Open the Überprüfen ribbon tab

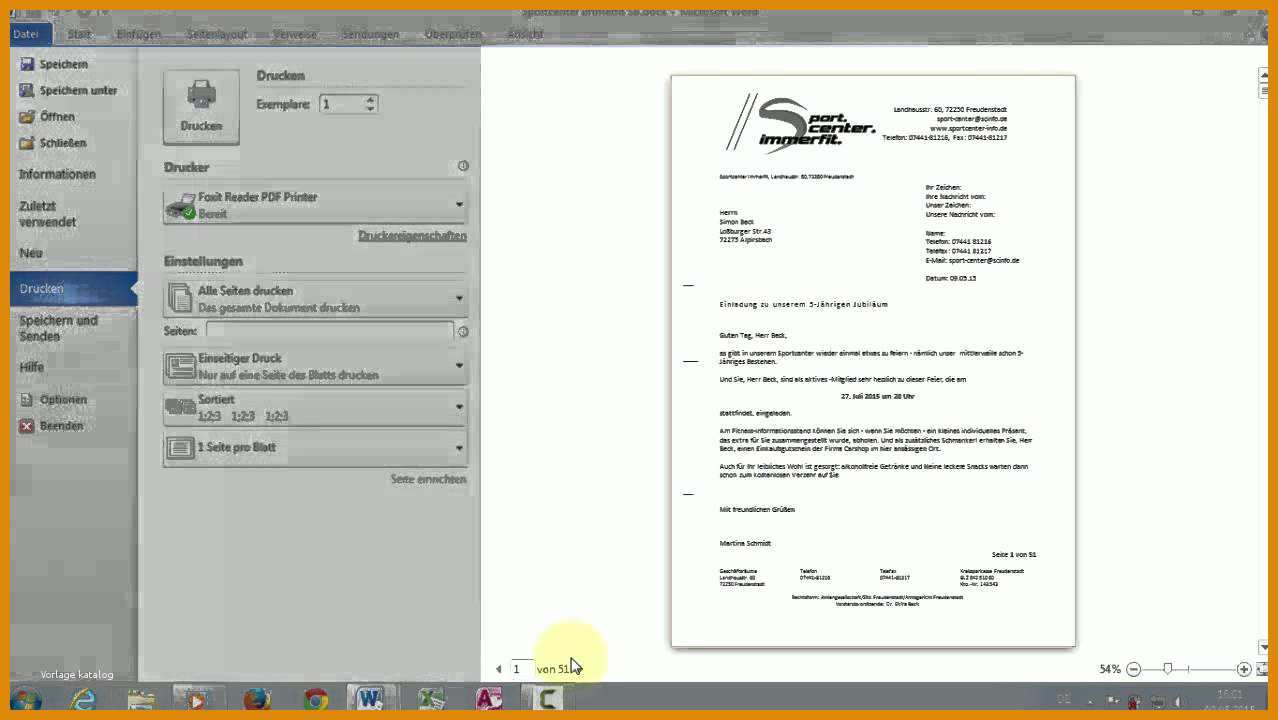coord(453,34)
